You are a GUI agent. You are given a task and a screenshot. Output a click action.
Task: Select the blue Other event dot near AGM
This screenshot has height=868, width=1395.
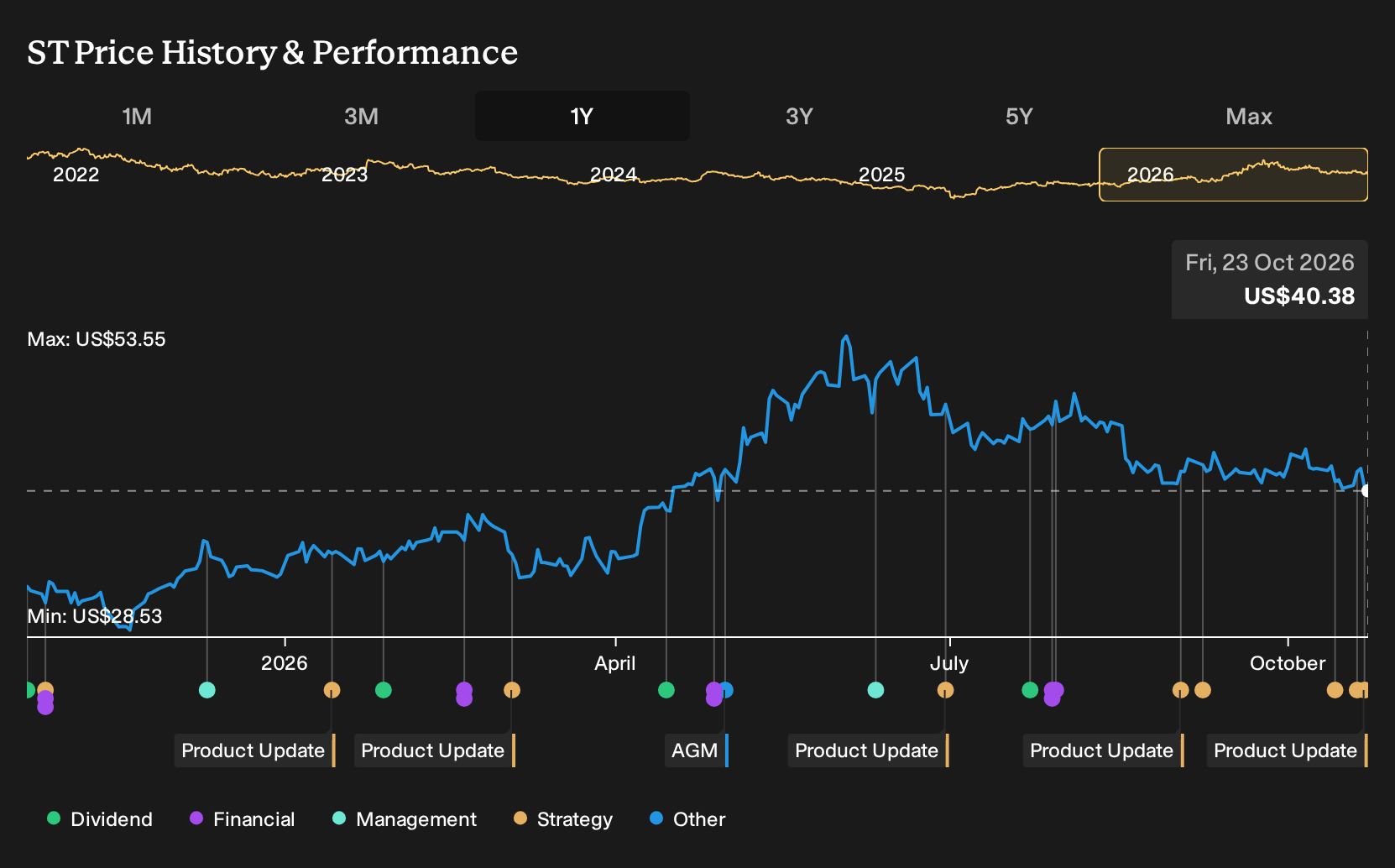(x=727, y=690)
